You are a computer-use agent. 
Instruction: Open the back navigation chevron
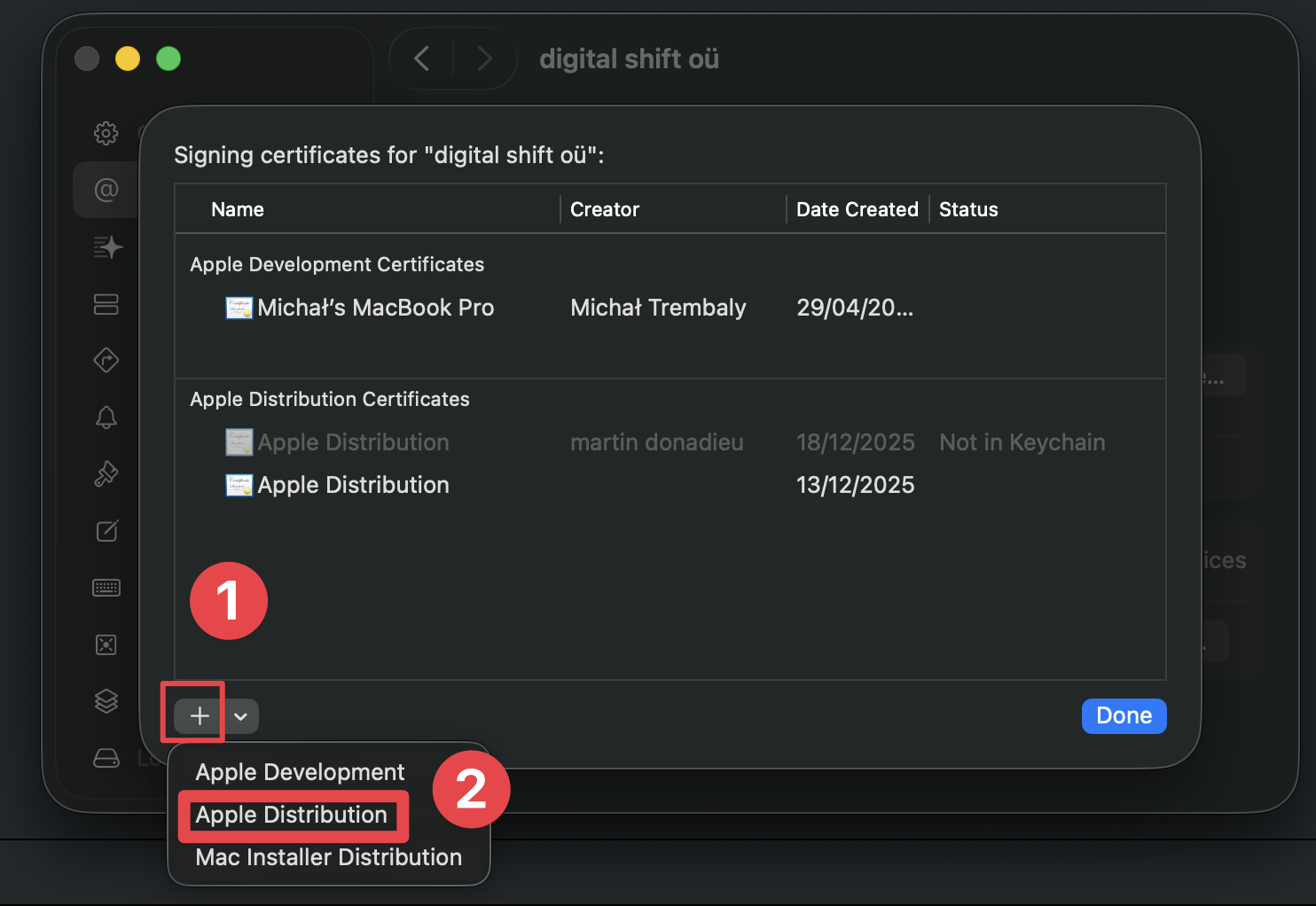tap(421, 58)
